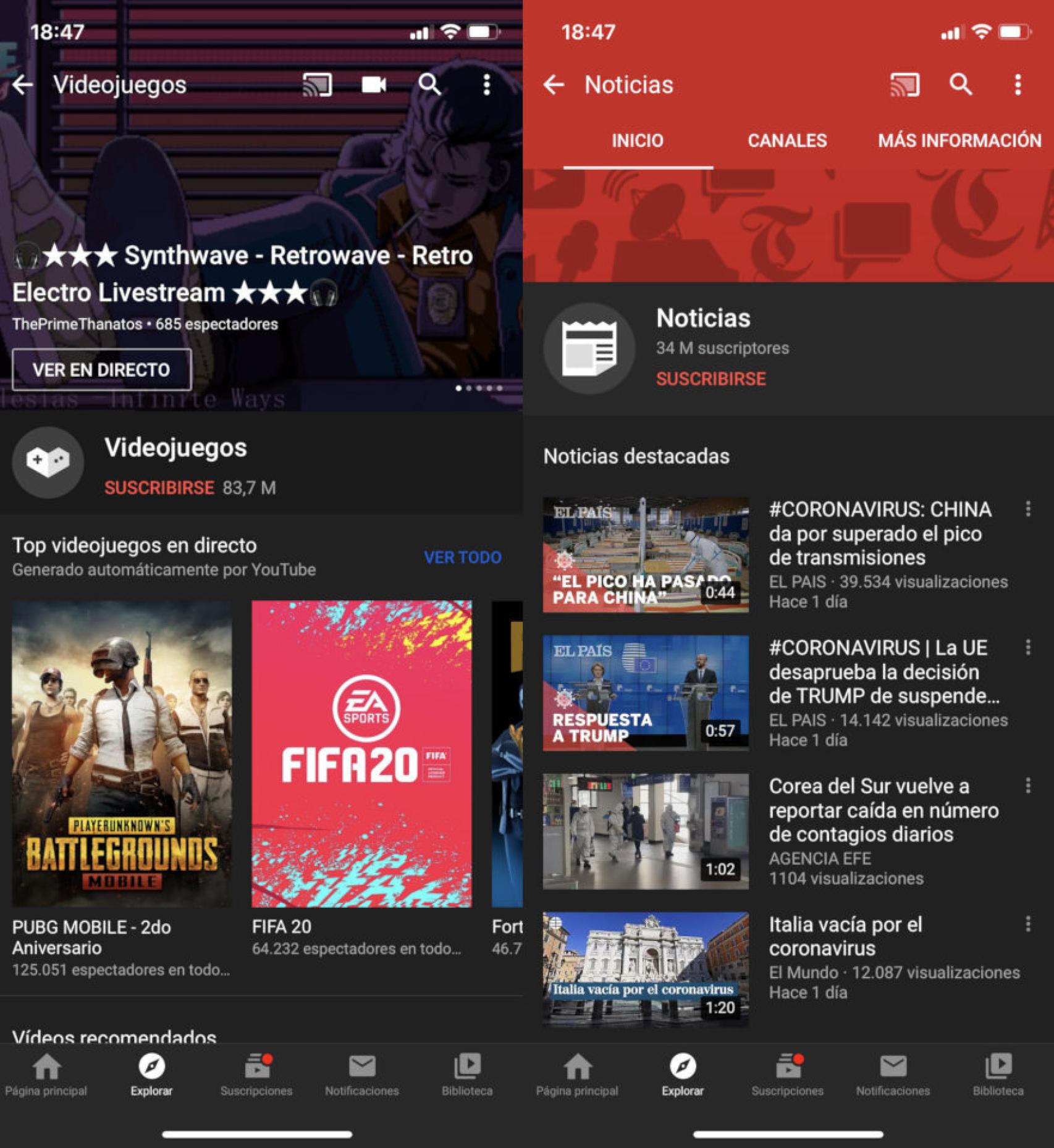
Task: Tap the carousel page indicator dots
Action: point(479,388)
